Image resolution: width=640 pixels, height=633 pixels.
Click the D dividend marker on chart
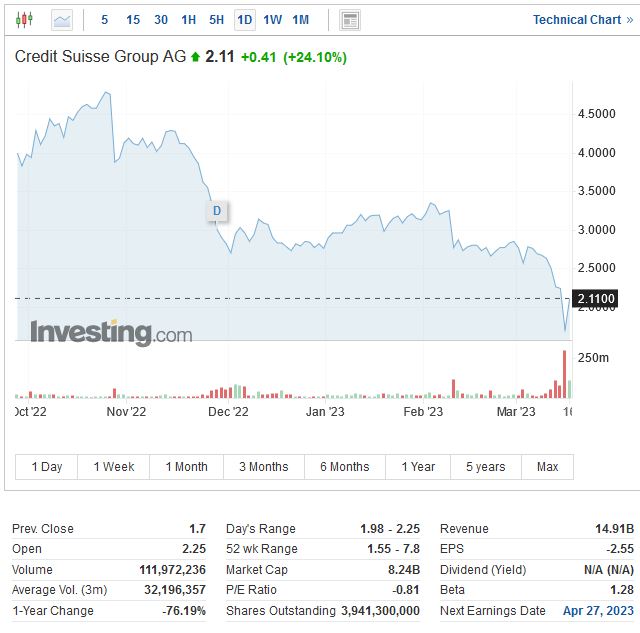click(x=217, y=211)
